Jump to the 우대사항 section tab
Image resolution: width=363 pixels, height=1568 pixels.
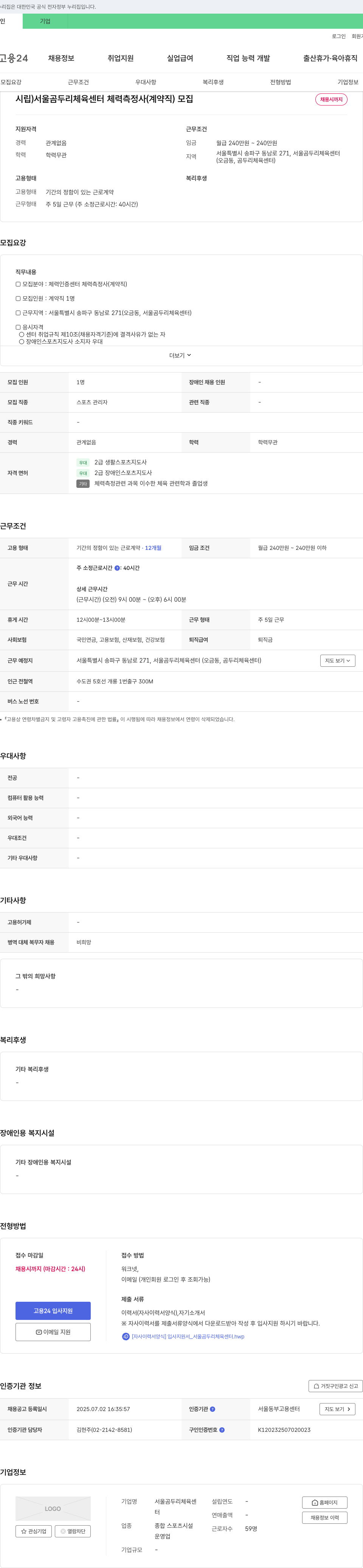pos(146,82)
